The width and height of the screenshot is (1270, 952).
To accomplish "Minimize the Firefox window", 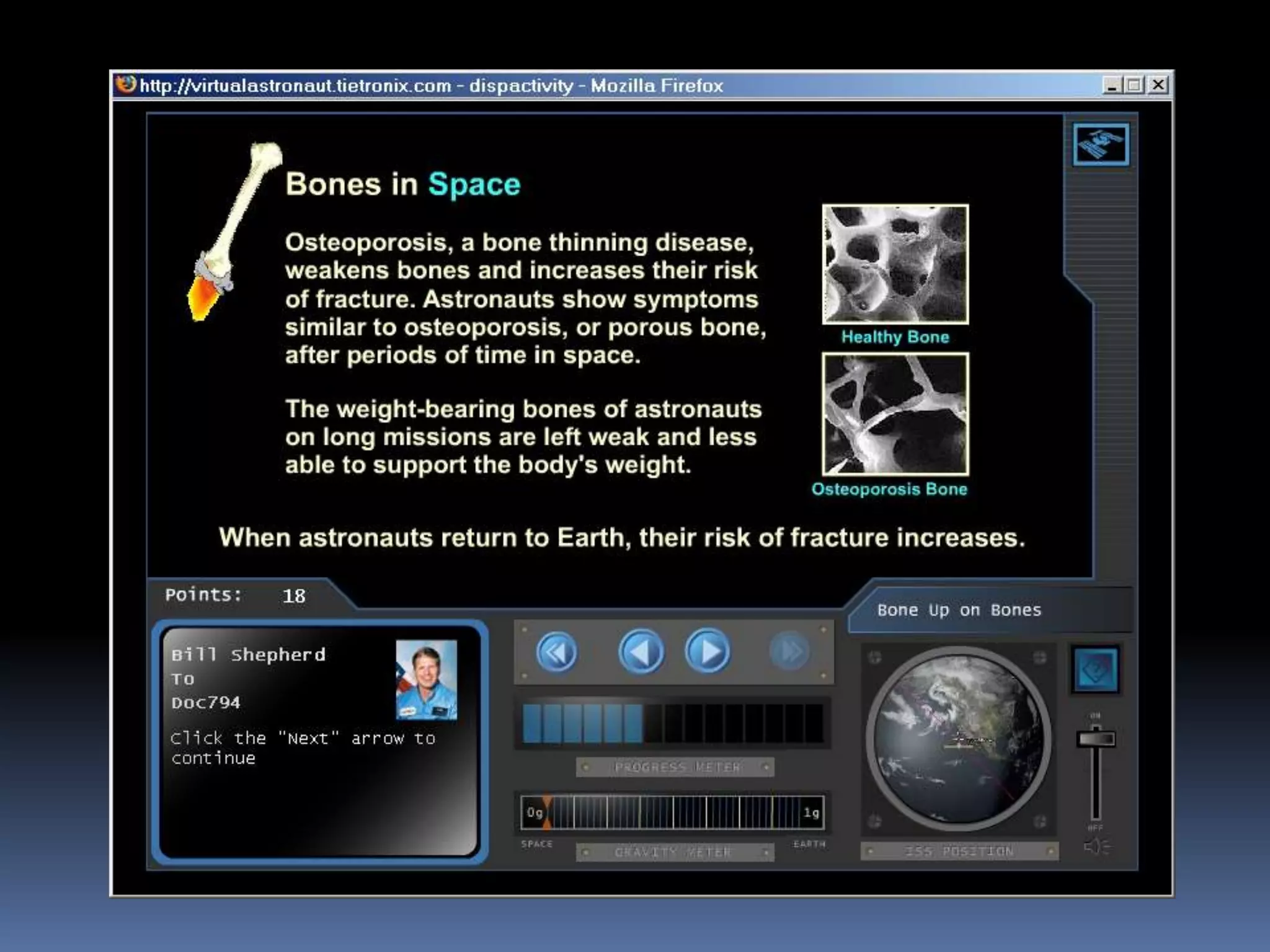I will (x=1112, y=85).
